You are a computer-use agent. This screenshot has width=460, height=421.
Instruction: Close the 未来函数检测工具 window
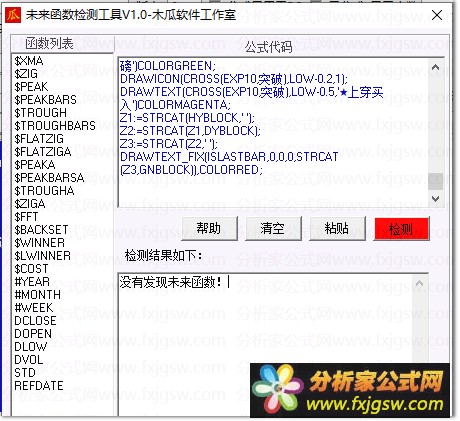click(x=437, y=15)
